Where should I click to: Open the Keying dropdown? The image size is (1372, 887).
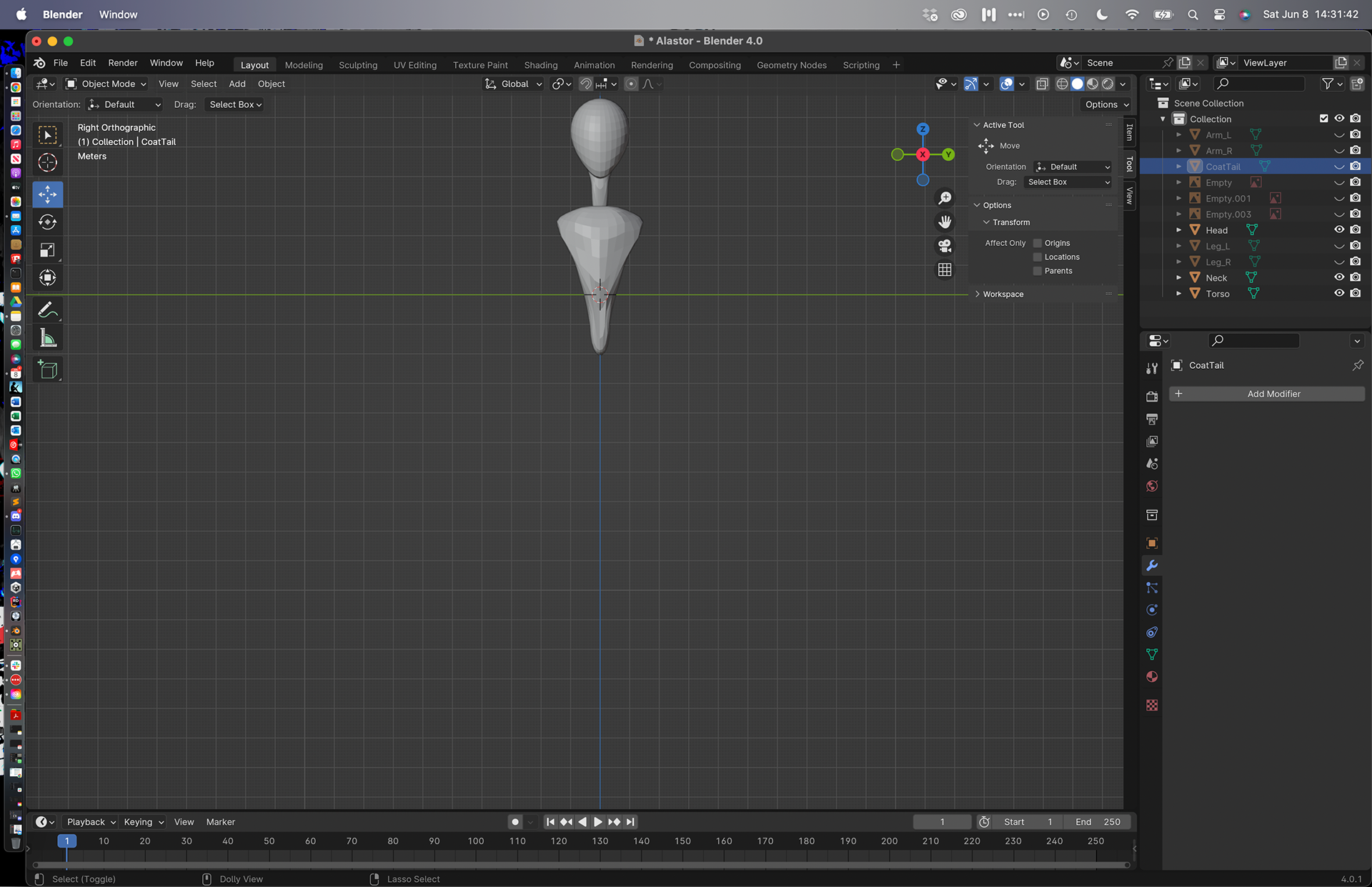tap(143, 822)
